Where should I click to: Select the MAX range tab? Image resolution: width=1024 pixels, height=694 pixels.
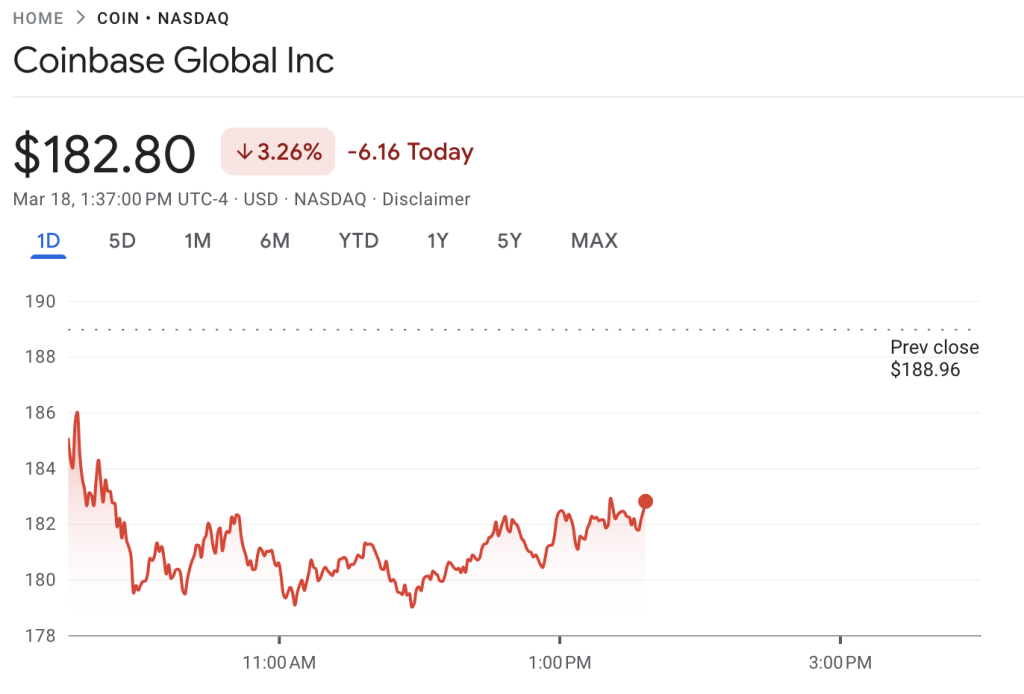point(594,241)
